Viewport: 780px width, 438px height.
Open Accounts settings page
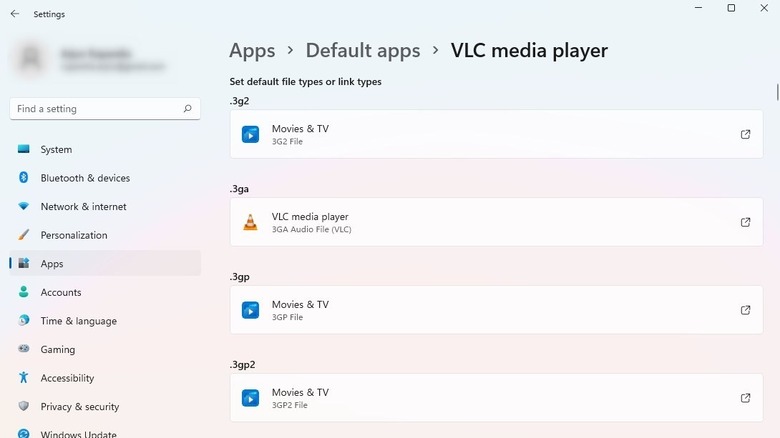tap(61, 293)
